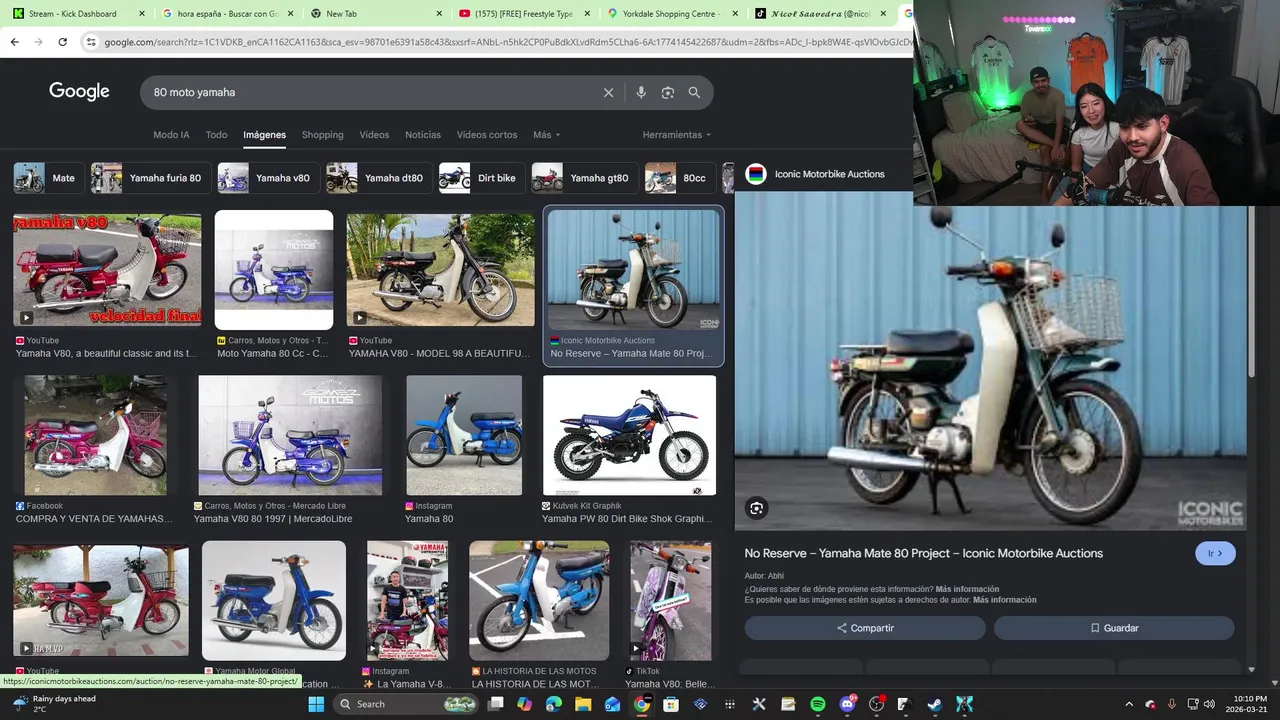Image resolution: width=1280 pixels, height=720 pixels.
Task: Open Microsoft Store from the taskbar
Action: click(x=671, y=704)
